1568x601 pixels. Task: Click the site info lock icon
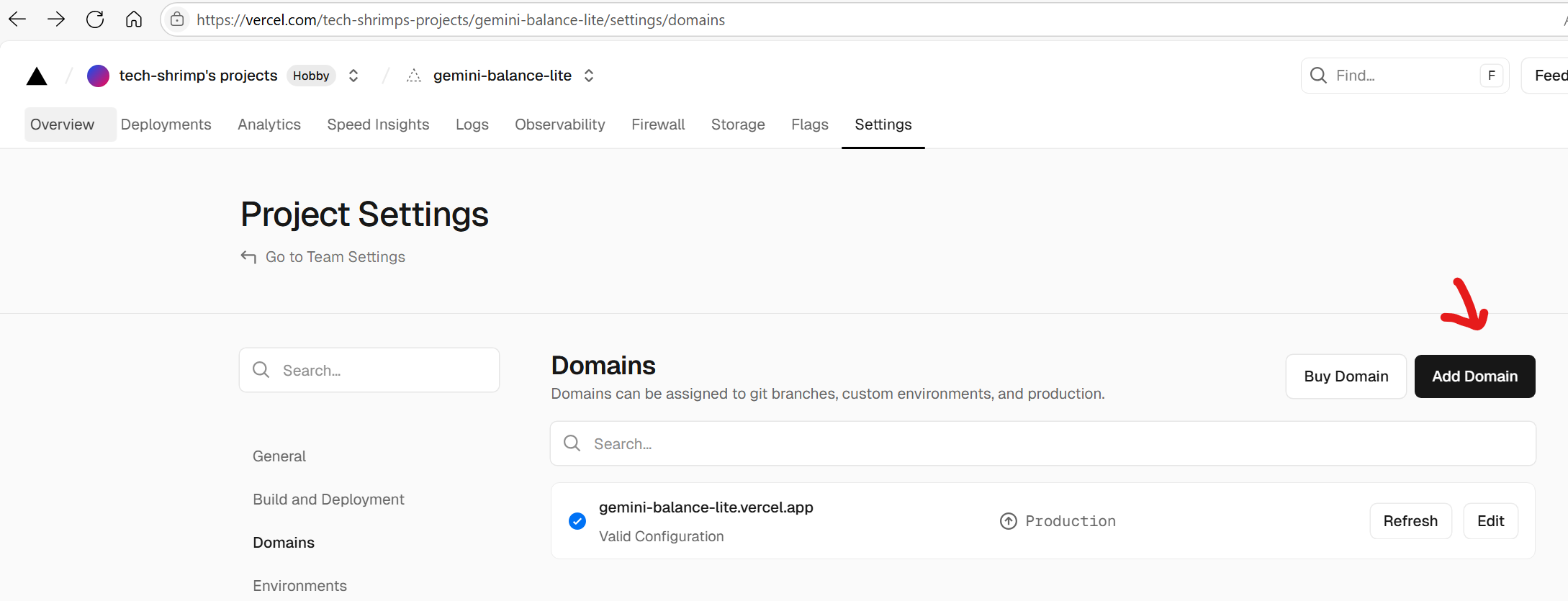click(x=177, y=19)
